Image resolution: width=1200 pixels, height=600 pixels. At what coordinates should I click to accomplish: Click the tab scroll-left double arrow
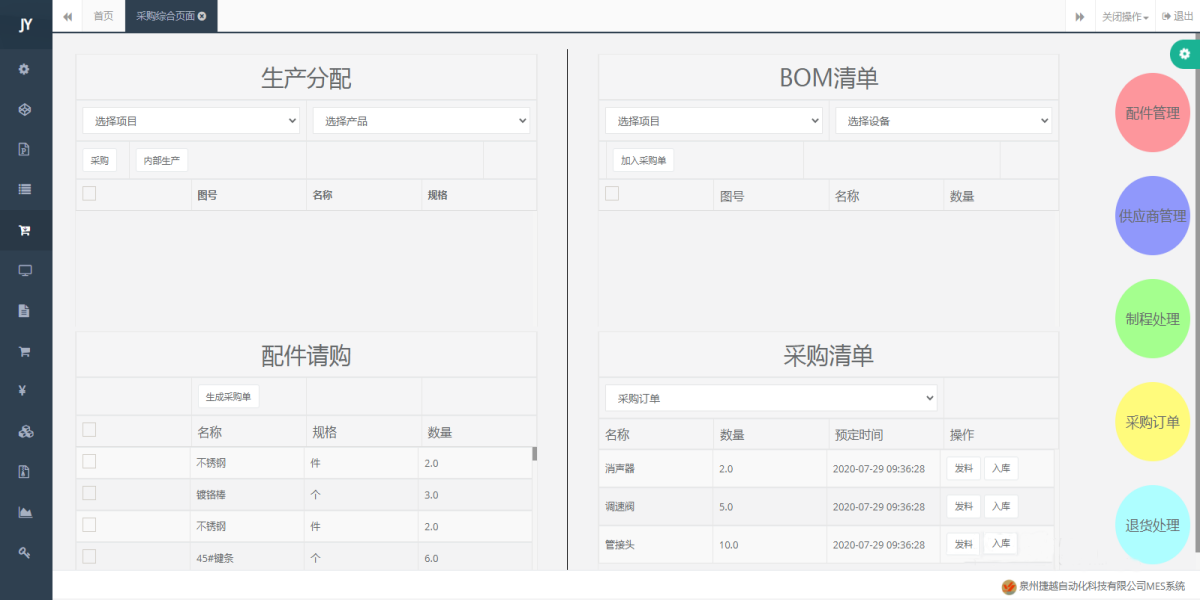(x=67, y=16)
